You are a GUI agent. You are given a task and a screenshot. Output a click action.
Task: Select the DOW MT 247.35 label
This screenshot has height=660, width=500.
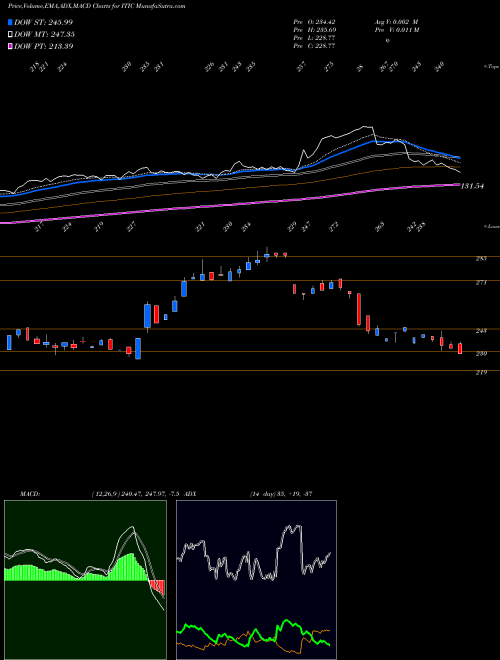(44, 34)
